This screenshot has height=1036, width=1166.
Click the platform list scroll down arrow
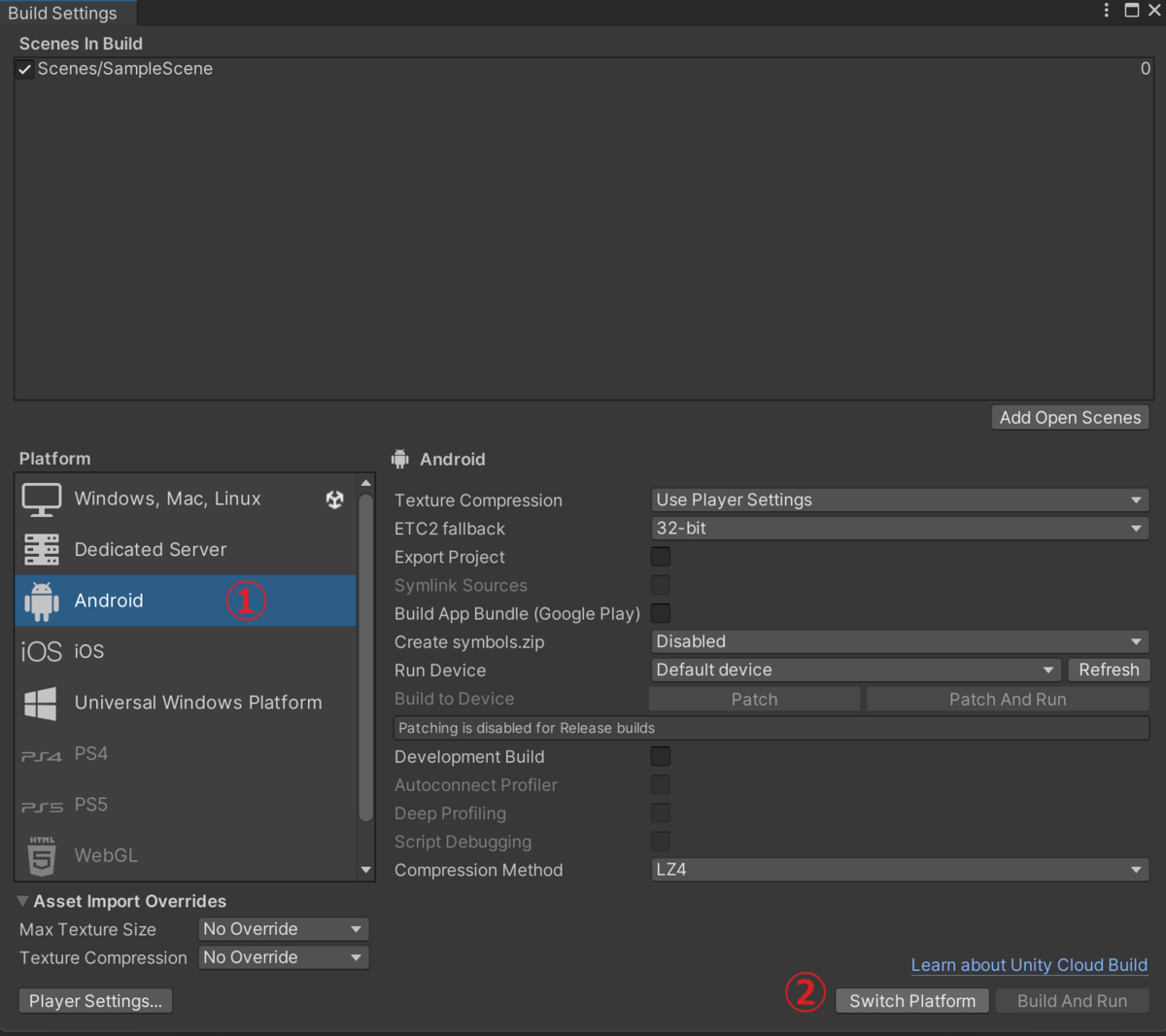point(366,870)
